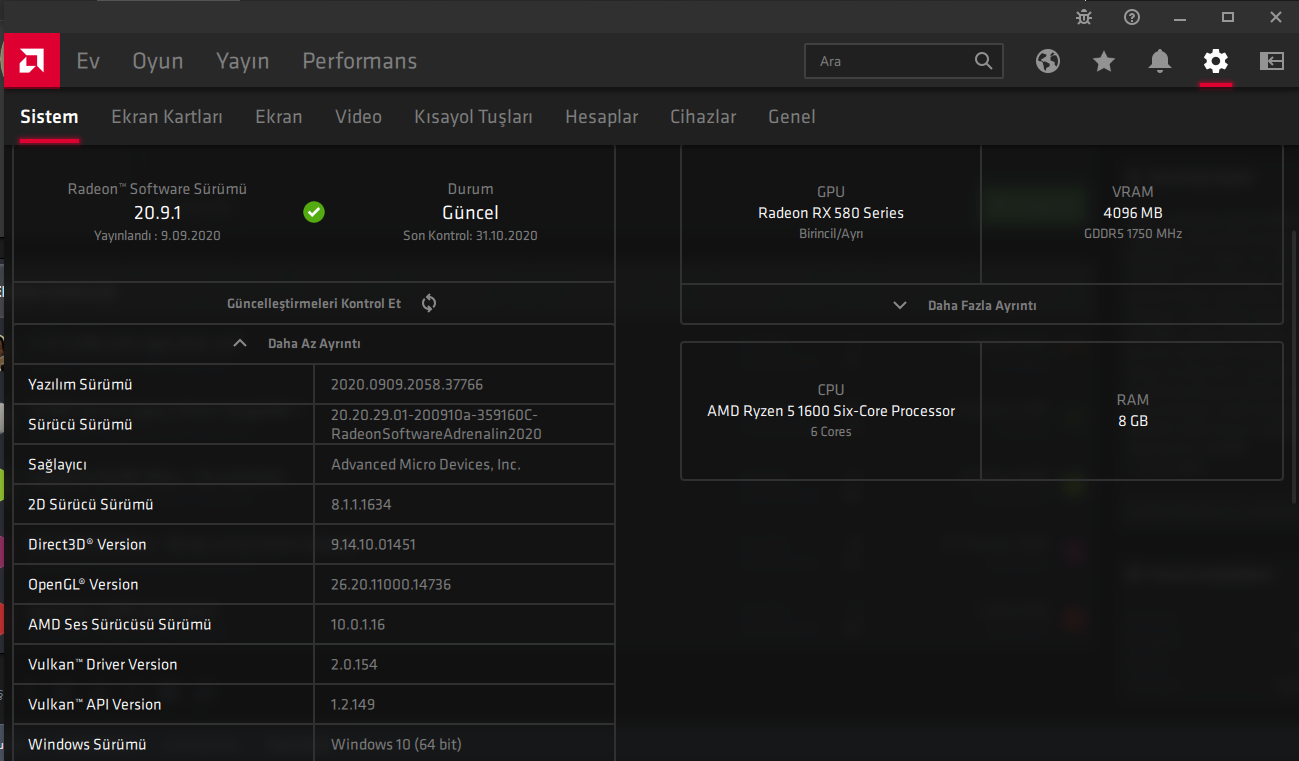This screenshot has width=1299, height=761.
Task: Open favorites star icon
Action: click(x=1104, y=61)
